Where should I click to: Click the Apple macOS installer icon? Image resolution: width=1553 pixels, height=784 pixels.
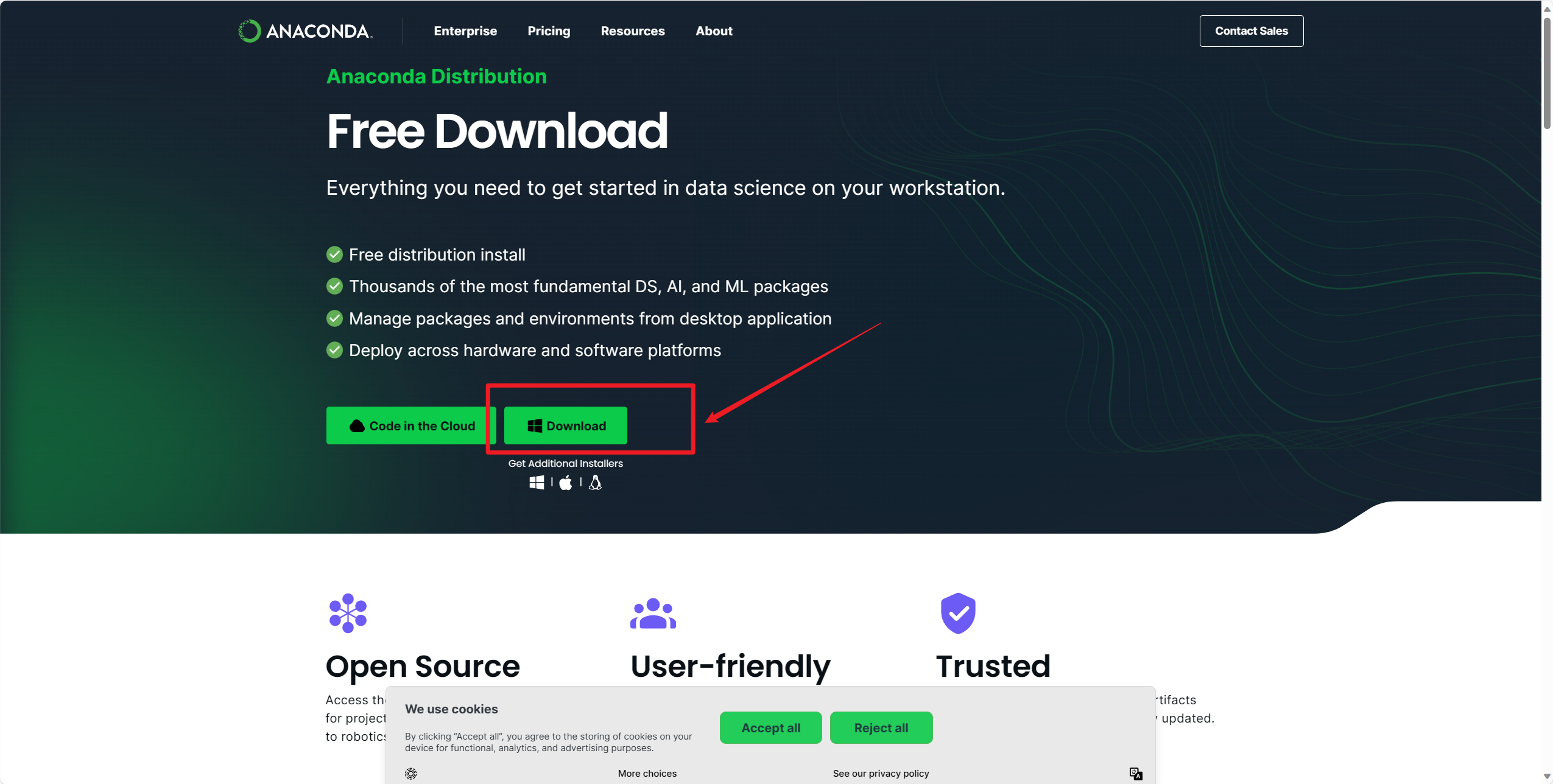[566, 483]
